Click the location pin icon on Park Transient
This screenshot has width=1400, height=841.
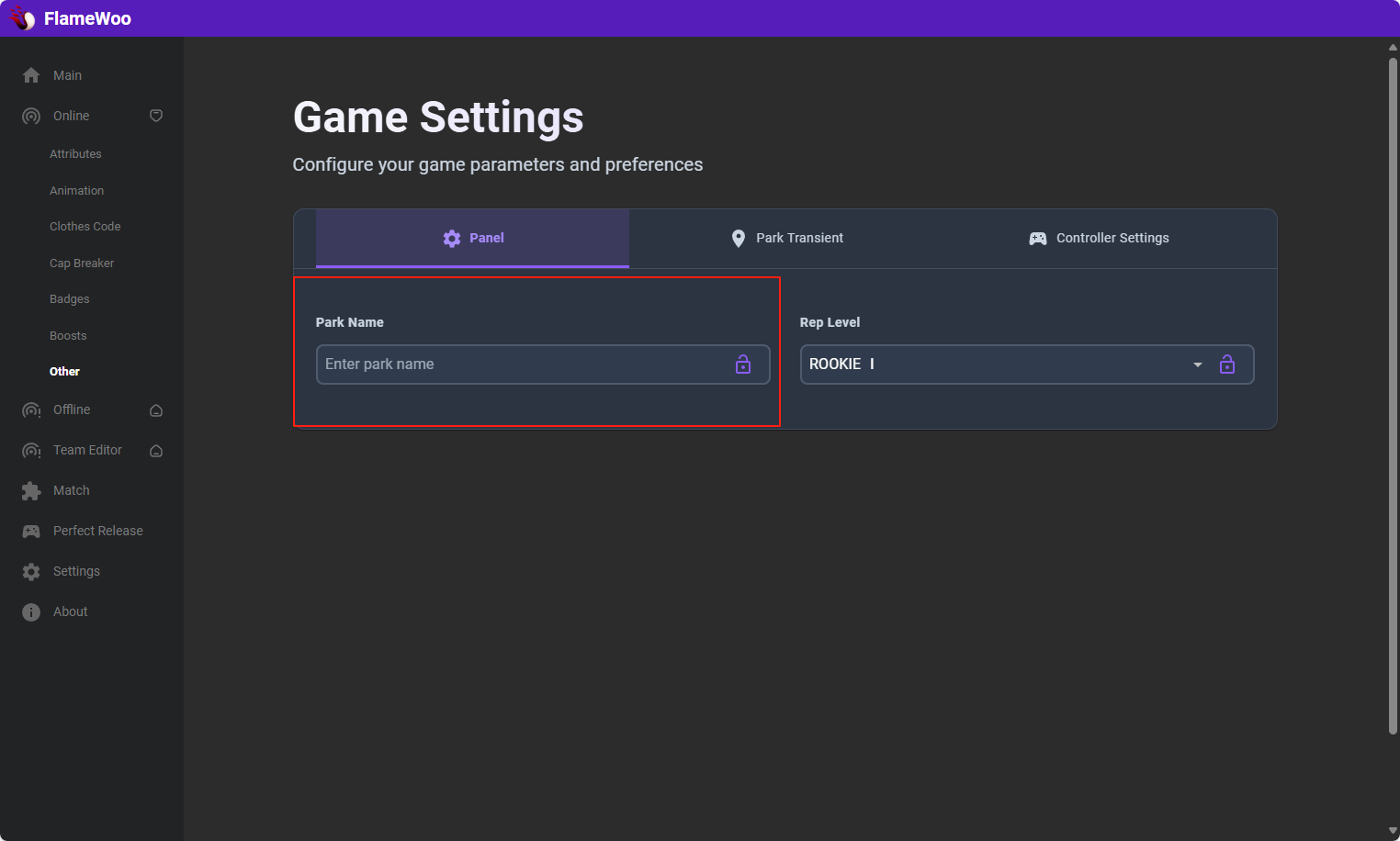click(x=739, y=239)
